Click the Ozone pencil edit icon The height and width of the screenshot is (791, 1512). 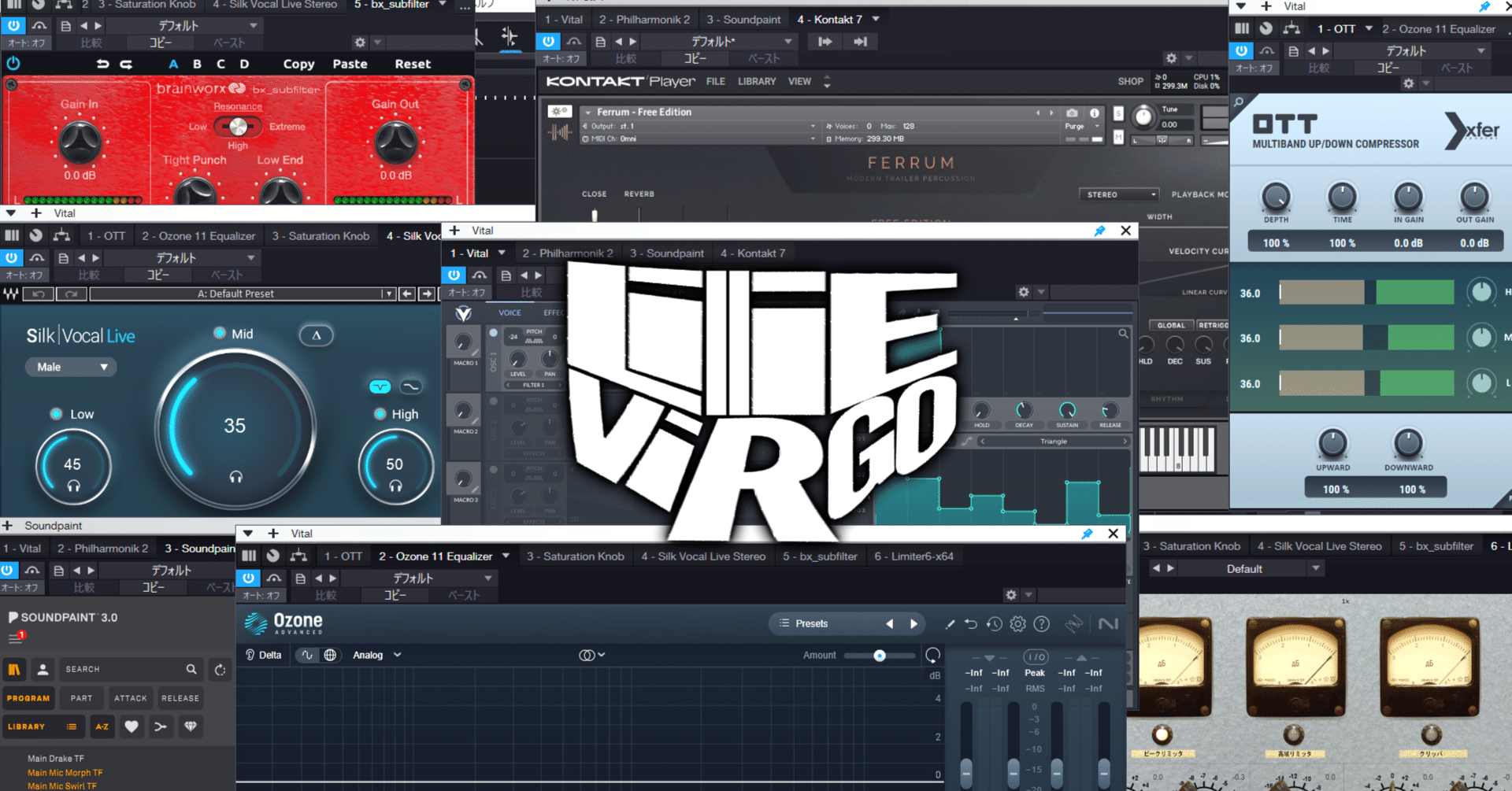pos(950,624)
